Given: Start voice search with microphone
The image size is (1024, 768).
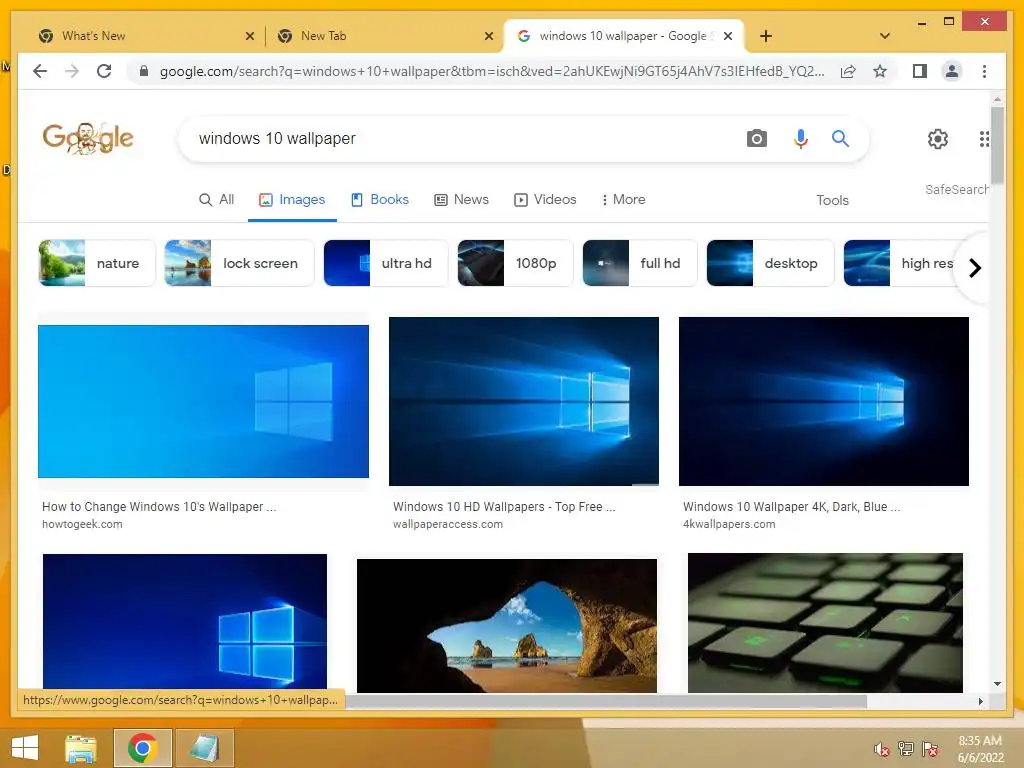Looking at the screenshot, I should point(801,138).
